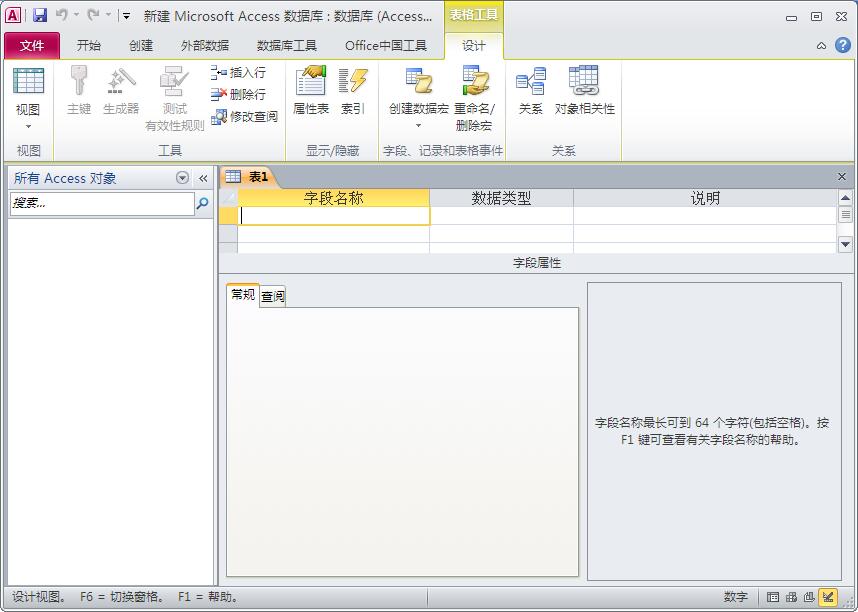Image resolution: width=858 pixels, height=612 pixels.
Task: Toggle the 索引 indexes button
Action: (352, 90)
